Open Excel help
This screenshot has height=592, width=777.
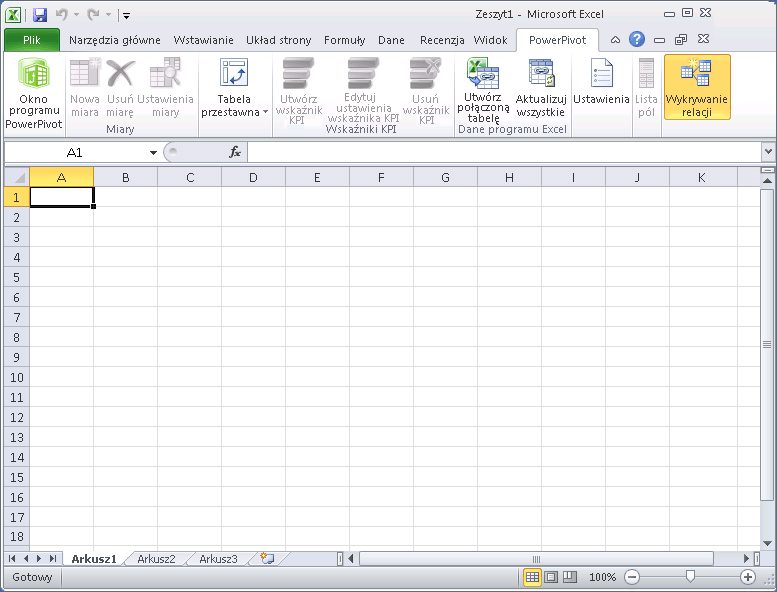(x=637, y=39)
